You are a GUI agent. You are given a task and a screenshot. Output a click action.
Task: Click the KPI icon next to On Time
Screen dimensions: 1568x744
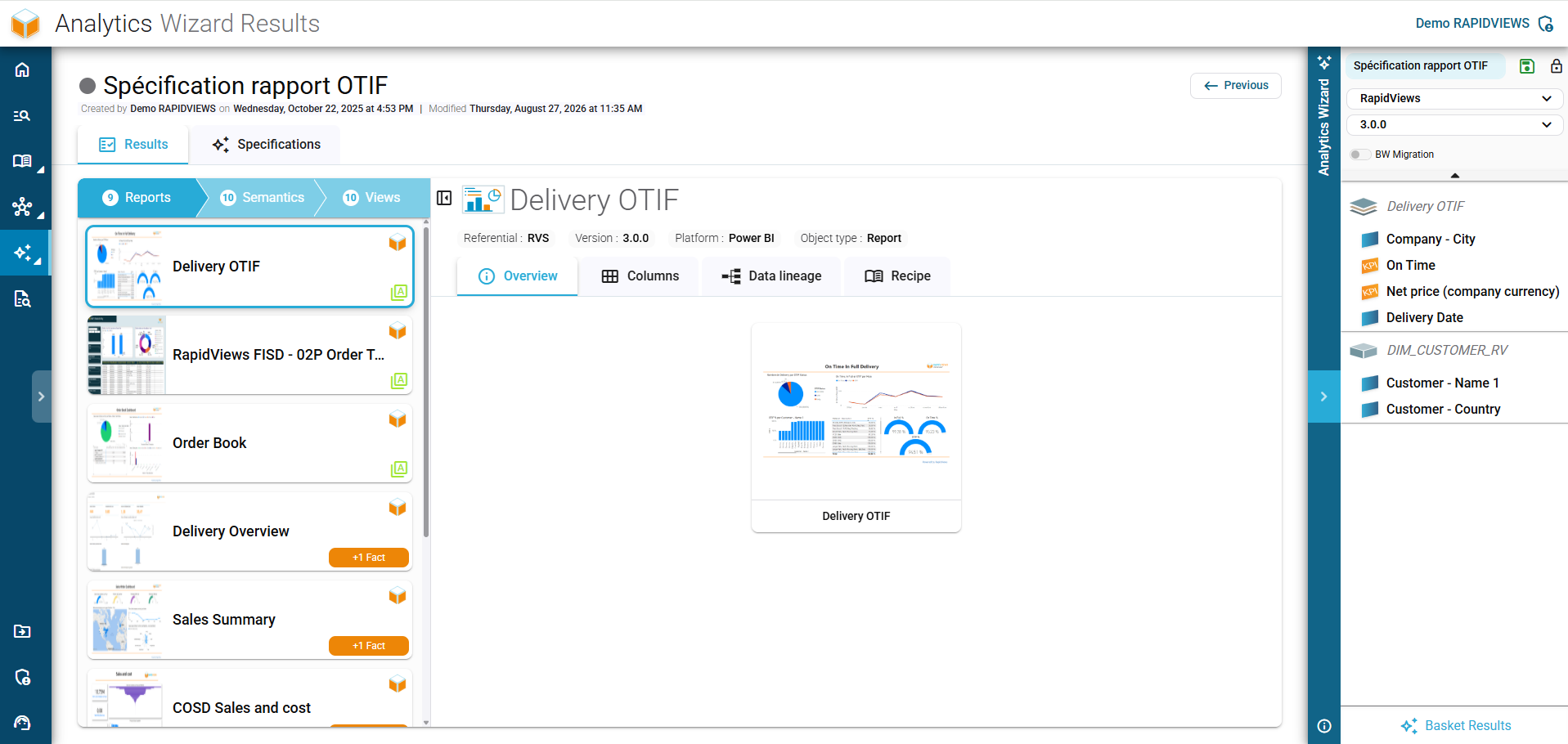(x=1370, y=266)
